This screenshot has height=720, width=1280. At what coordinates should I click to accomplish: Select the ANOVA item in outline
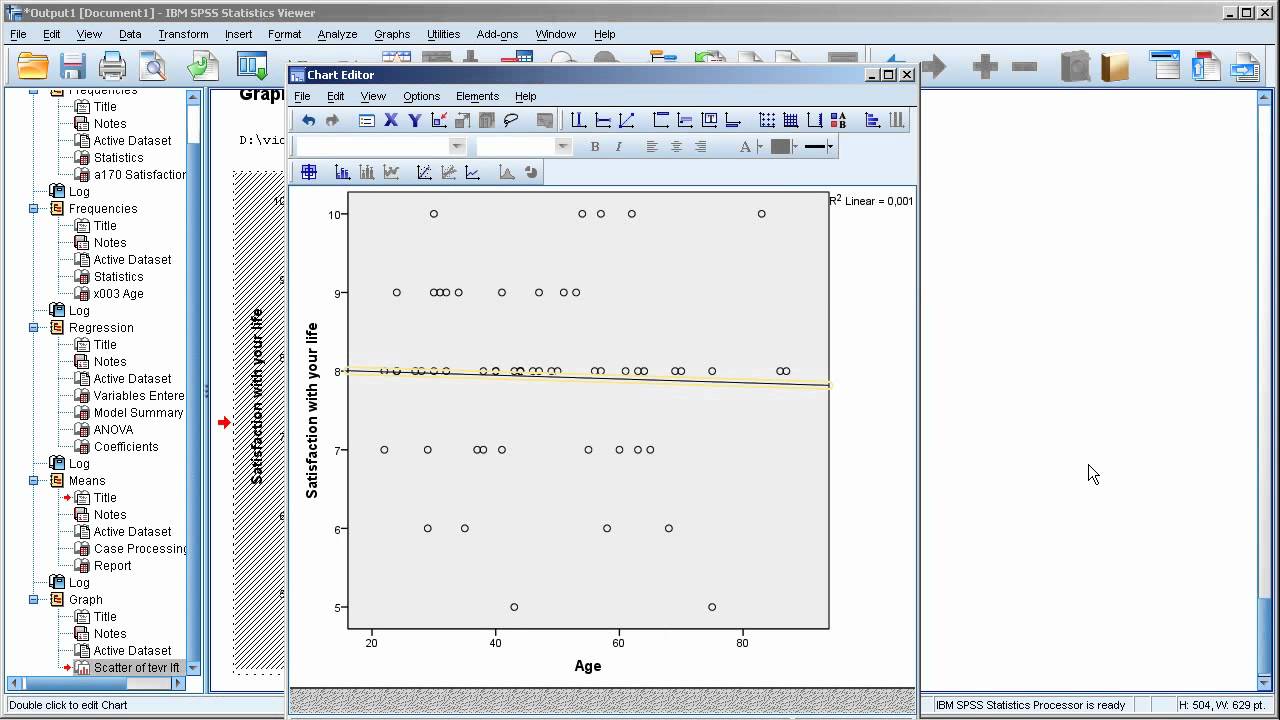pos(113,430)
